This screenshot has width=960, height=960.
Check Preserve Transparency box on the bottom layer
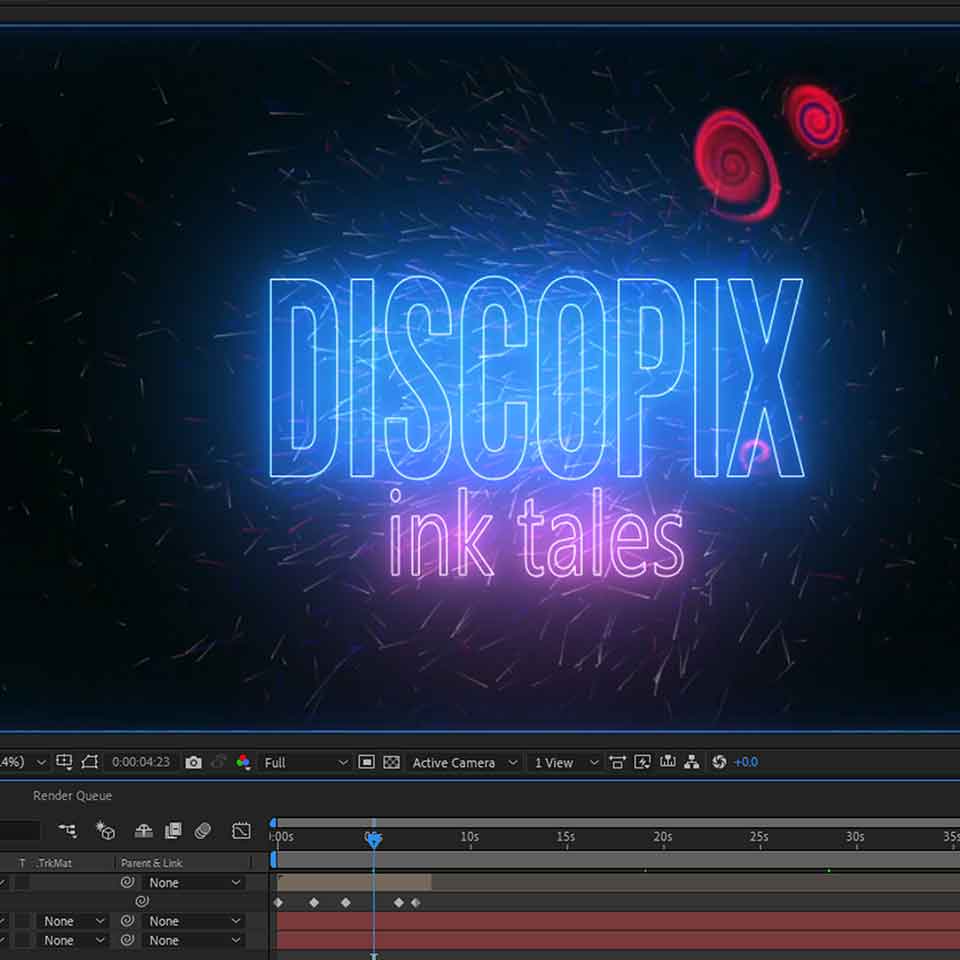pyautogui.click(x=22, y=940)
